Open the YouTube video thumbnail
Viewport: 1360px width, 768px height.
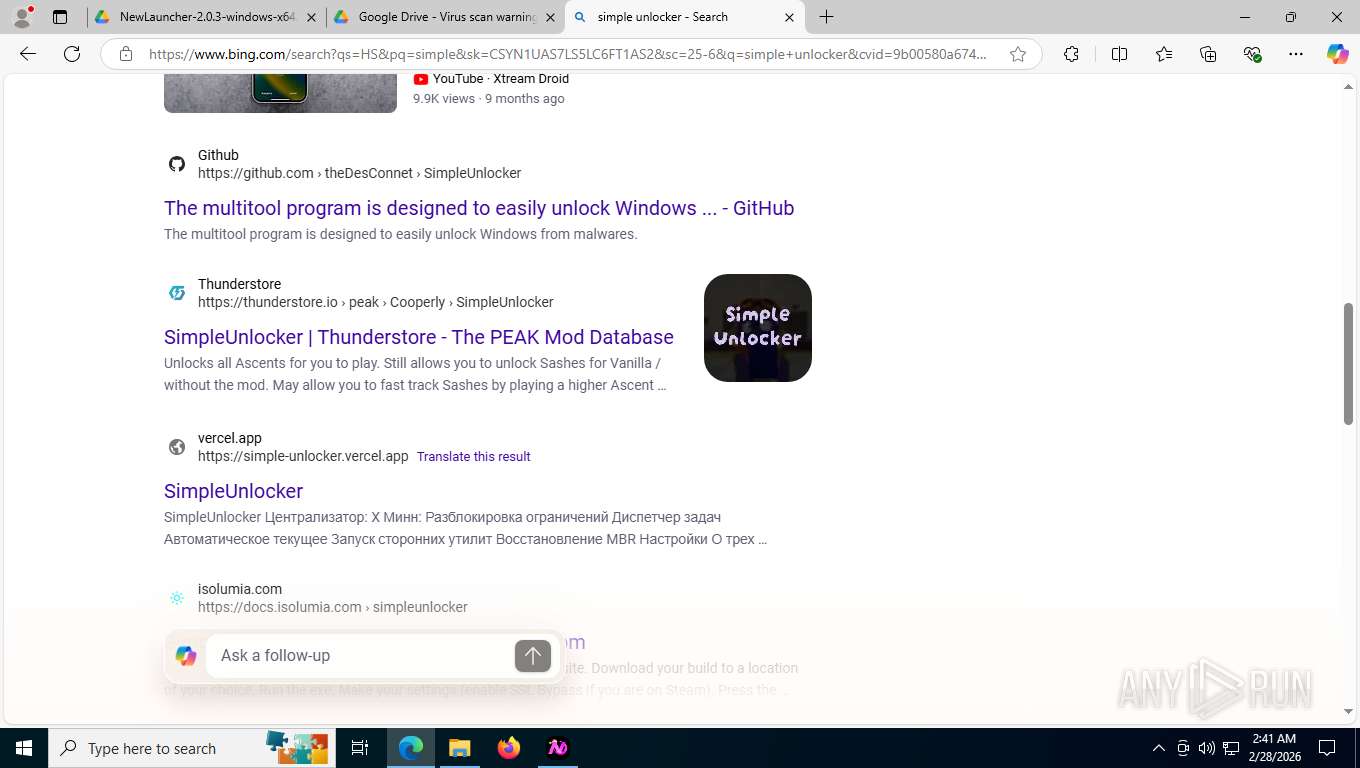click(x=280, y=92)
